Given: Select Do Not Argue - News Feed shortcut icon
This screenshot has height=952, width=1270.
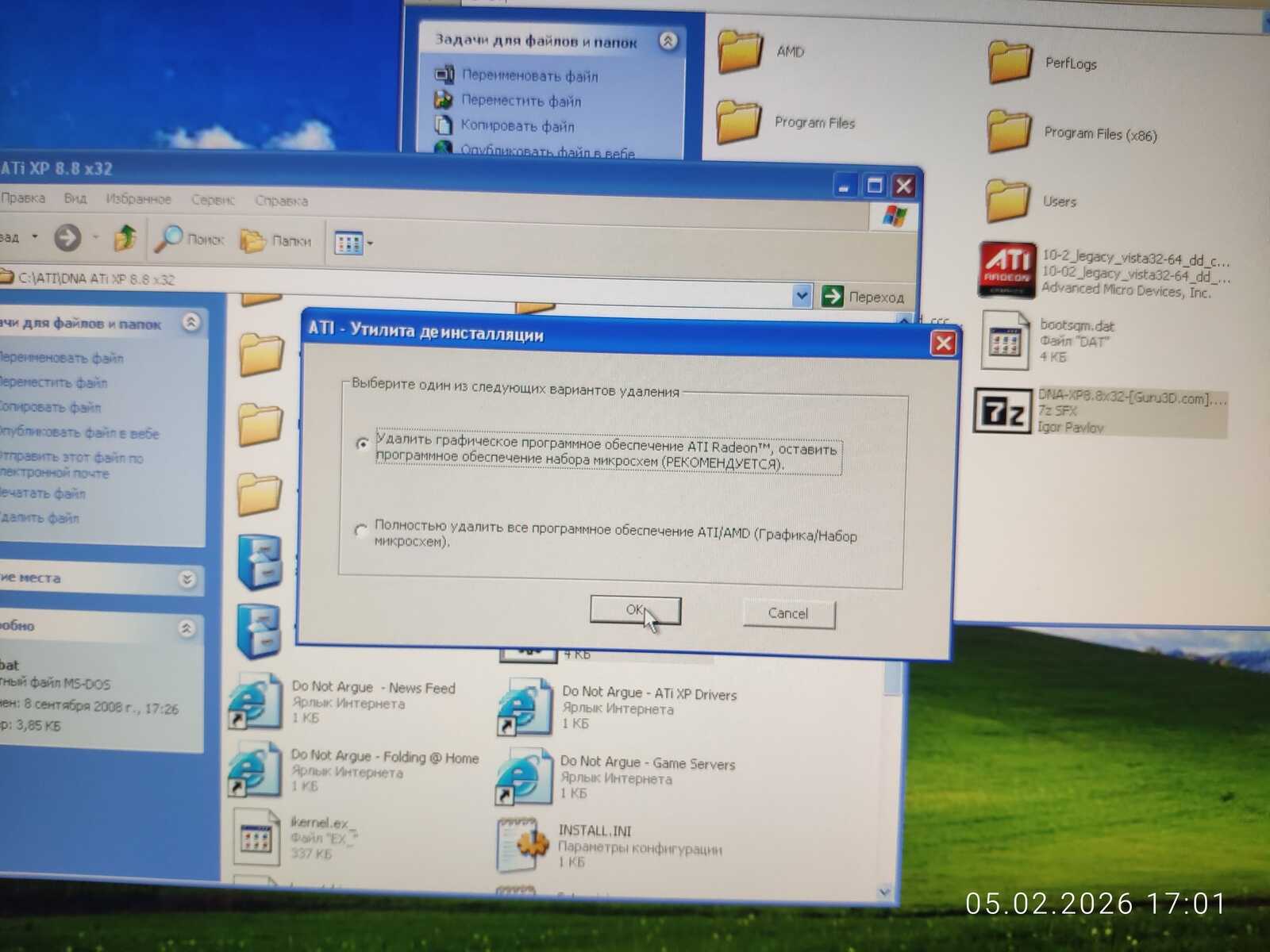Looking at the screenshot, I should pos(255,701).
